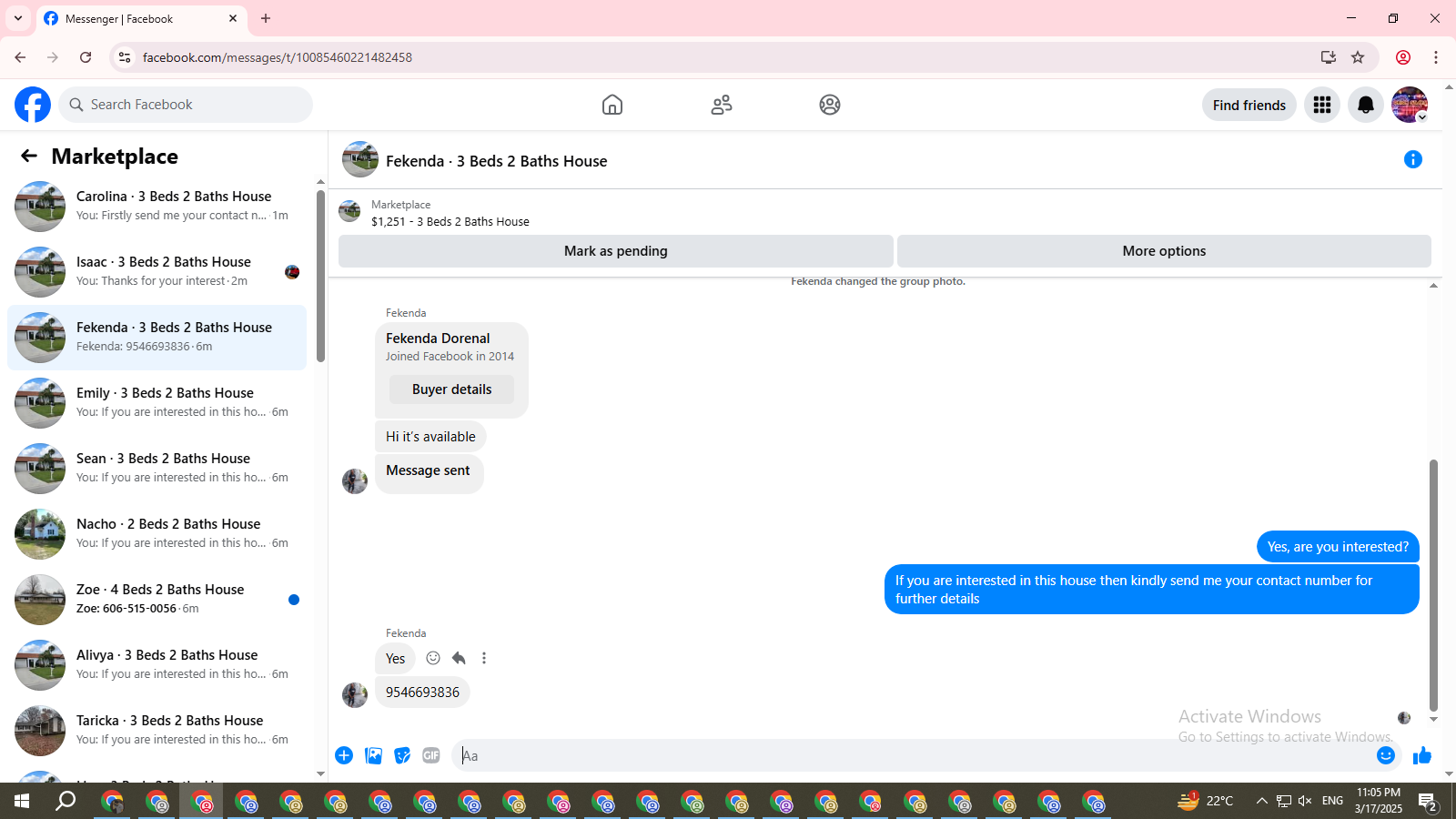Open the emoji picker in message box
1456x819 pixels.
(1386, 755)
